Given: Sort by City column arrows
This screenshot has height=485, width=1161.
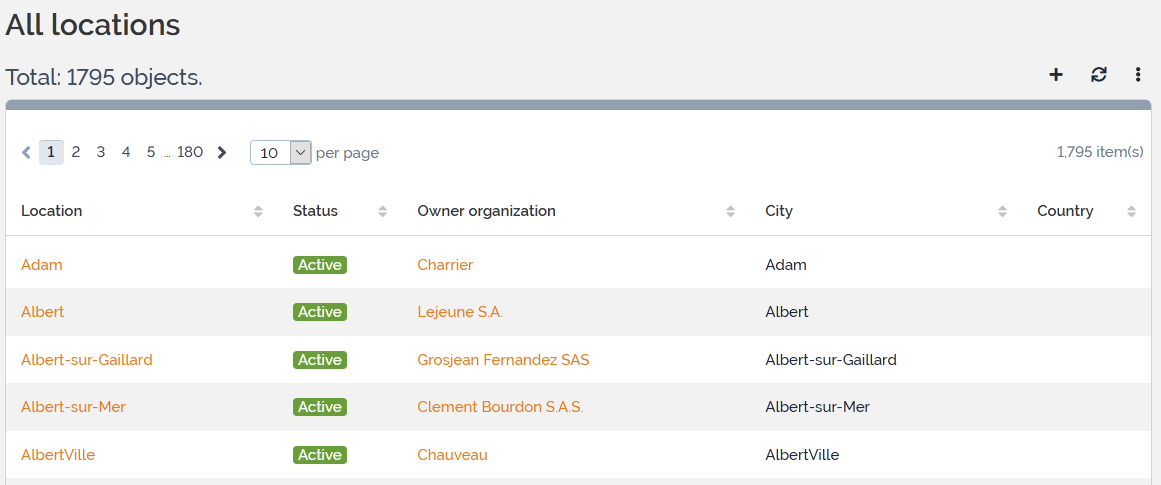Looking at the screenshot, I should [x=1002, y=211].
